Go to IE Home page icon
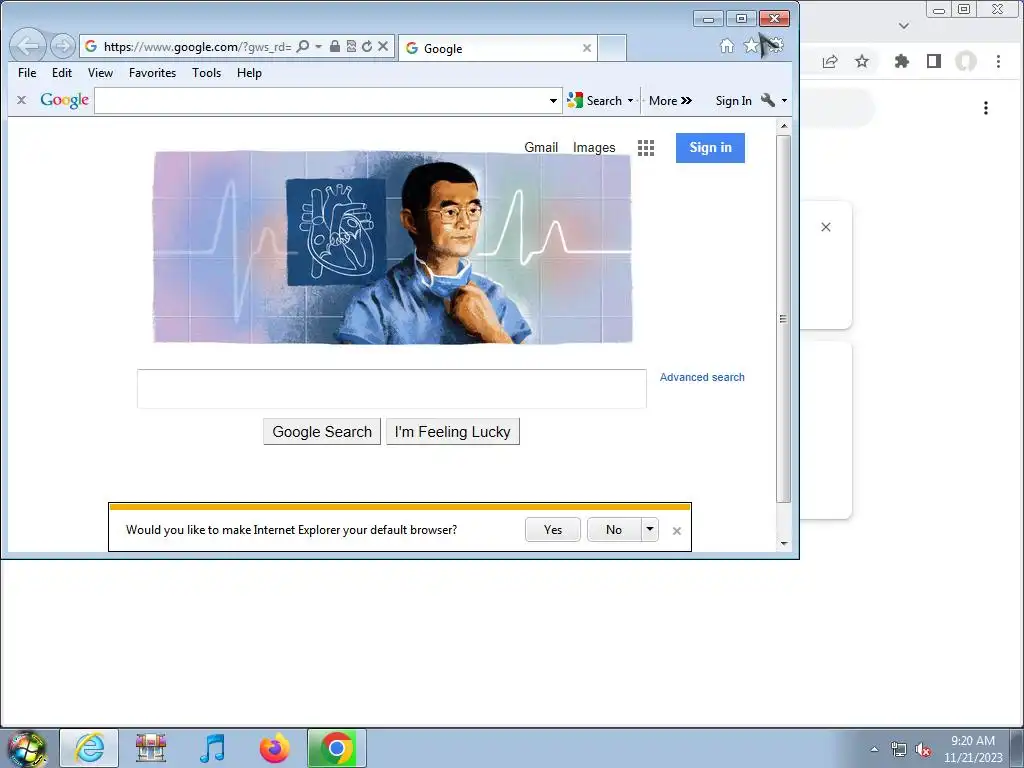This screenshot has width=1024, height=768. (727, 46)
